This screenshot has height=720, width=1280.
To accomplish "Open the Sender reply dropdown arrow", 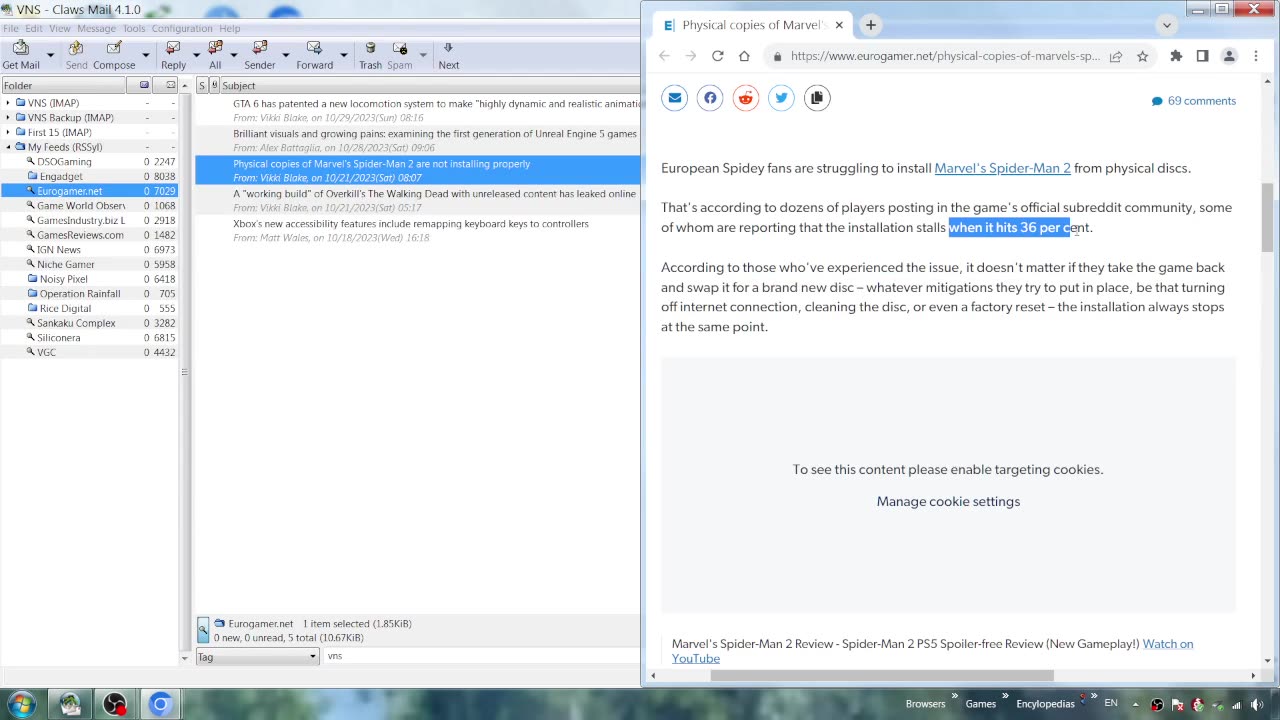I will [x=285, y=55].
